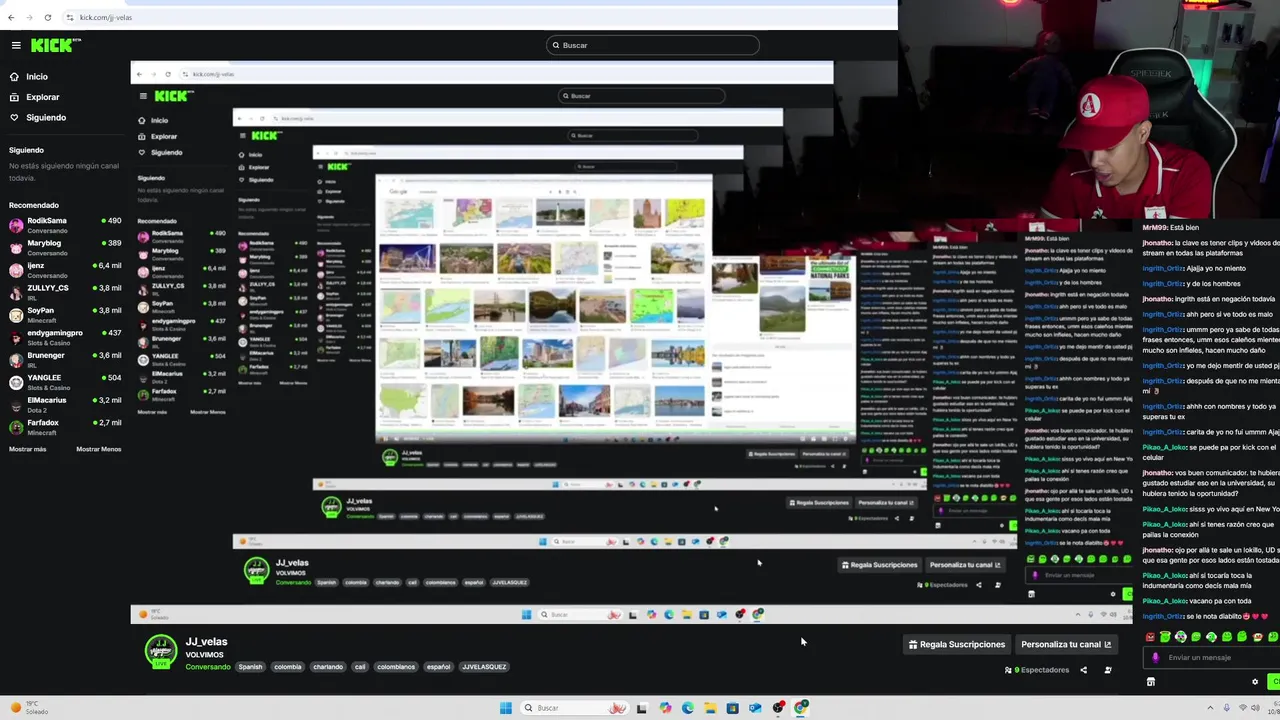Open Siguiendo in the outermost sidebar
The height and width of the screenshot is (720, 1280).
pos(37,118)
